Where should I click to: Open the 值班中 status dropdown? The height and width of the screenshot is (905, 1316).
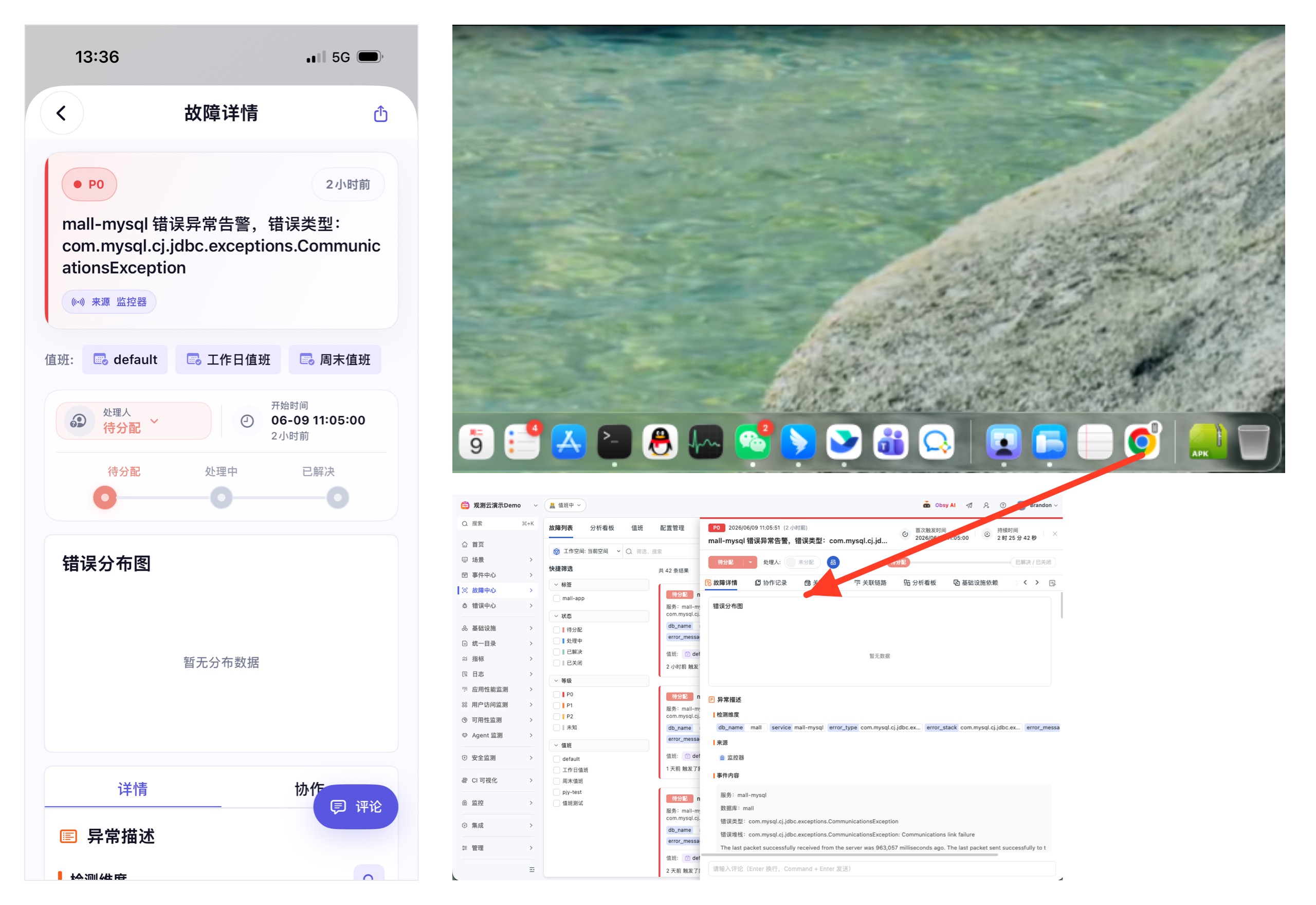tap(565, 505)
